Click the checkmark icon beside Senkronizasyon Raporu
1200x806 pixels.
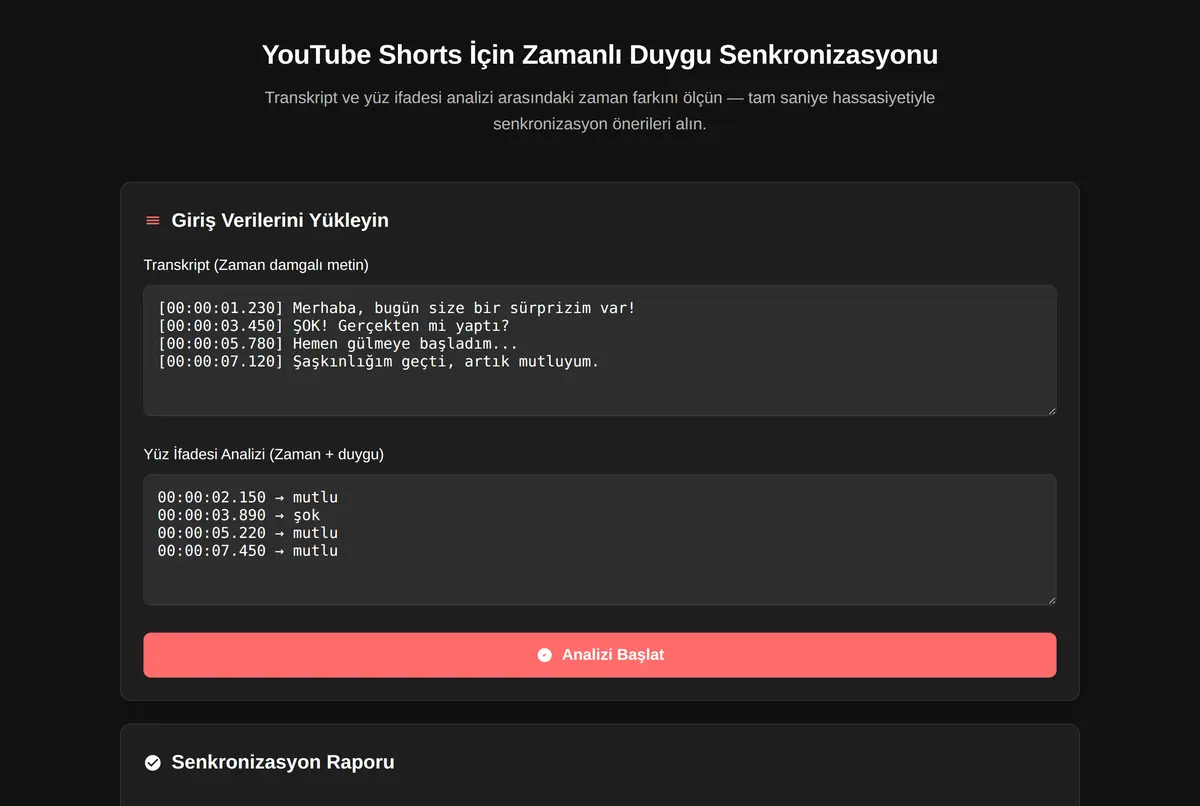[x=153, y=763]
